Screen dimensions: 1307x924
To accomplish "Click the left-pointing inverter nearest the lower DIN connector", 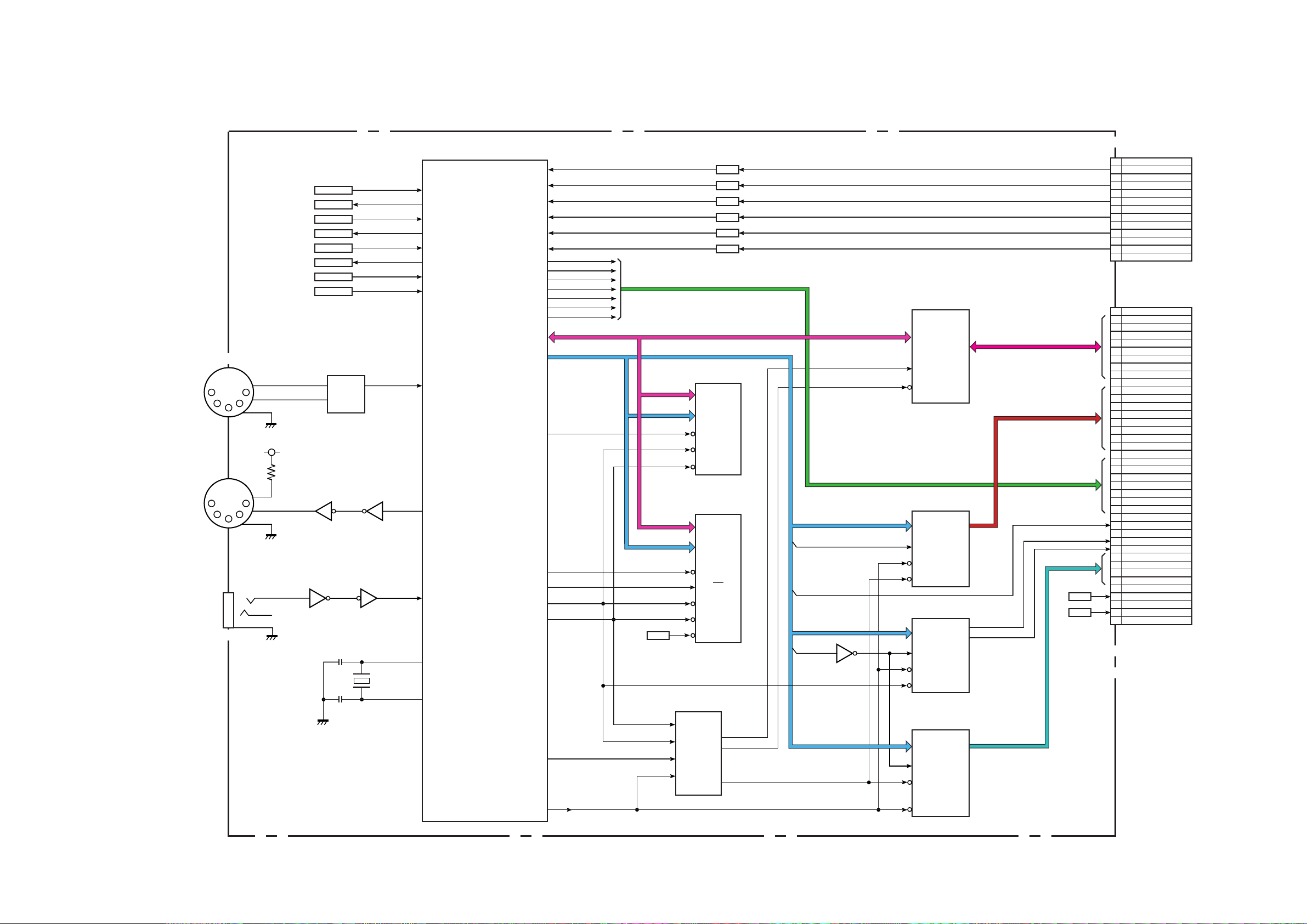I will pyautogui.click(x=324, y=511).
